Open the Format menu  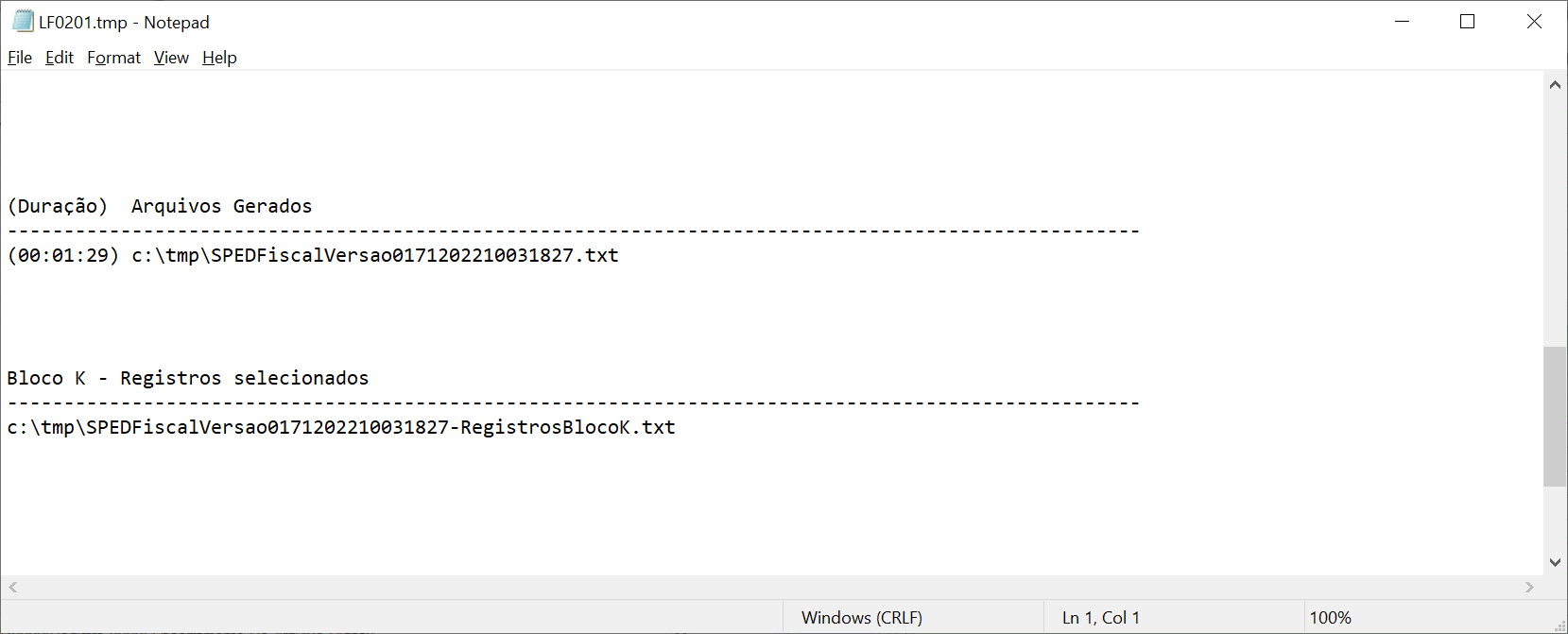point(113,58)
